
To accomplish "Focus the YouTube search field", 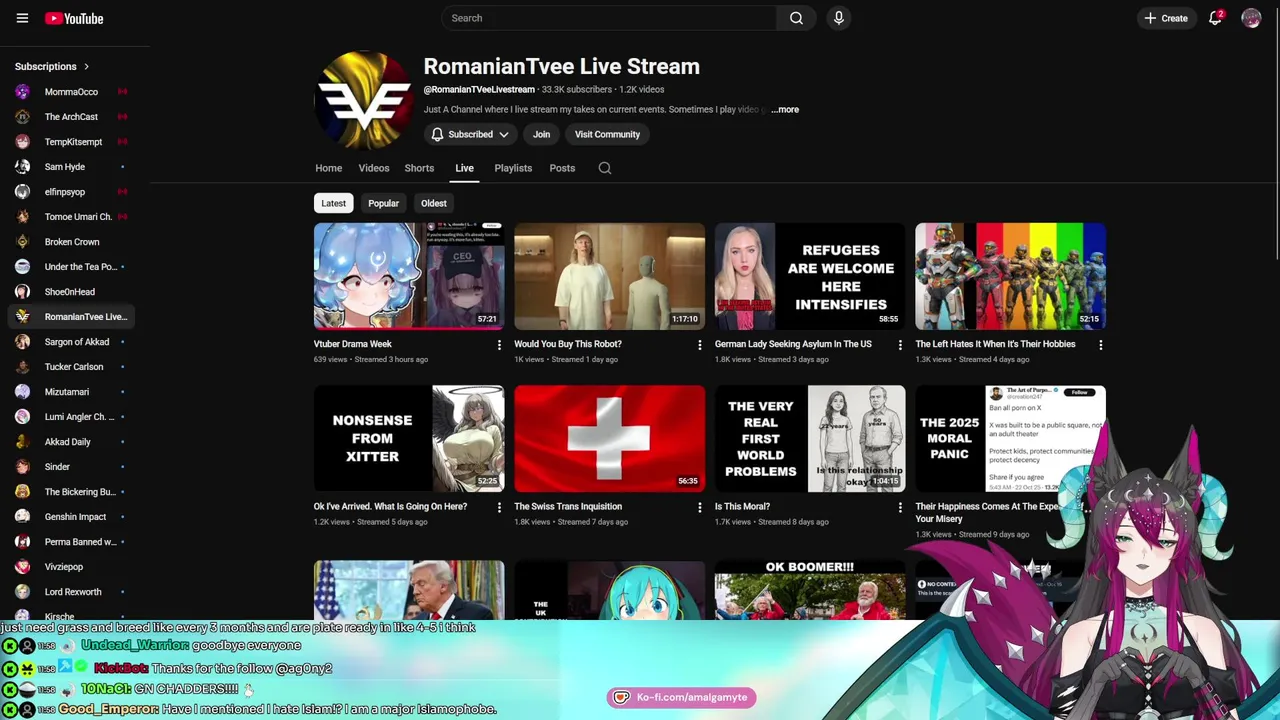I will tap(609, 18).
